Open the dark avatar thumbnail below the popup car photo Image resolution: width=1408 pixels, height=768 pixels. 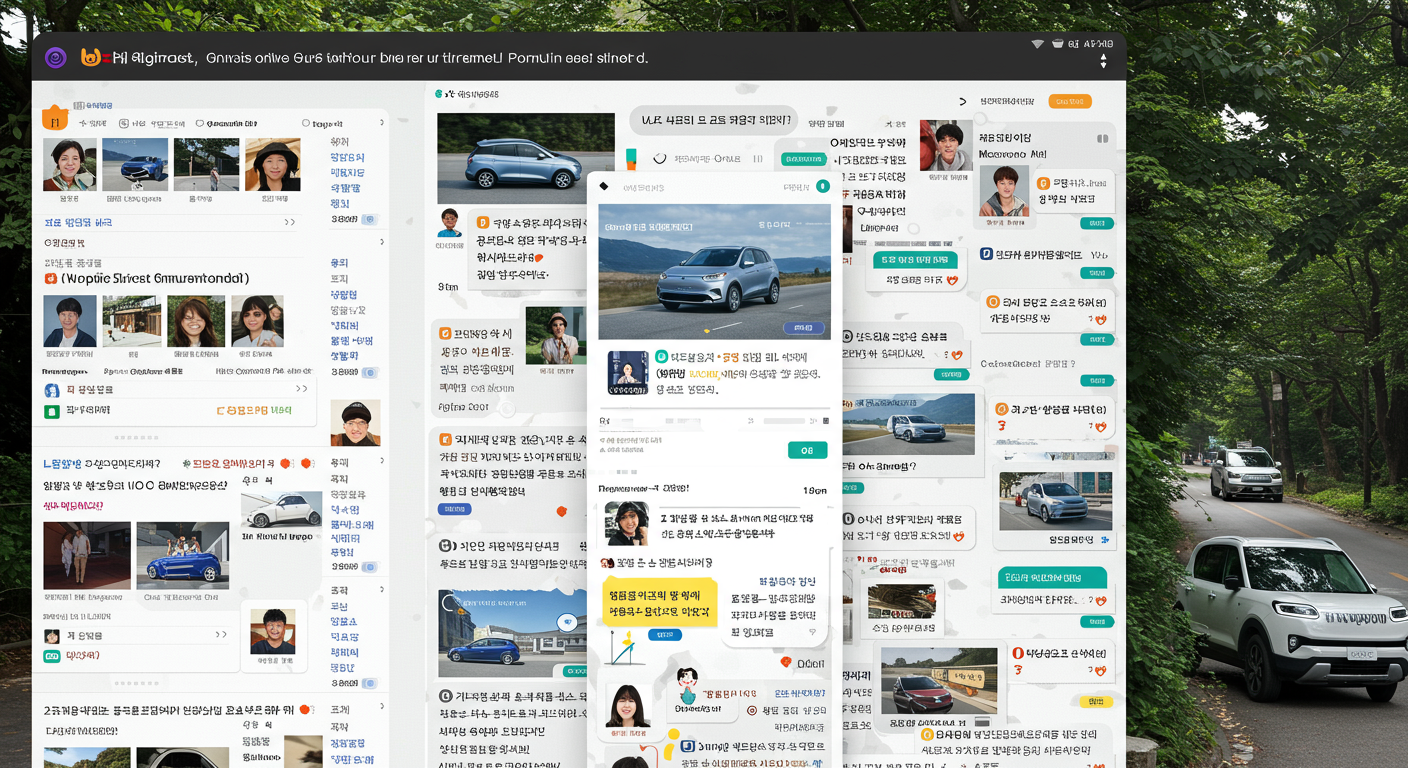(x=628, y=372)
